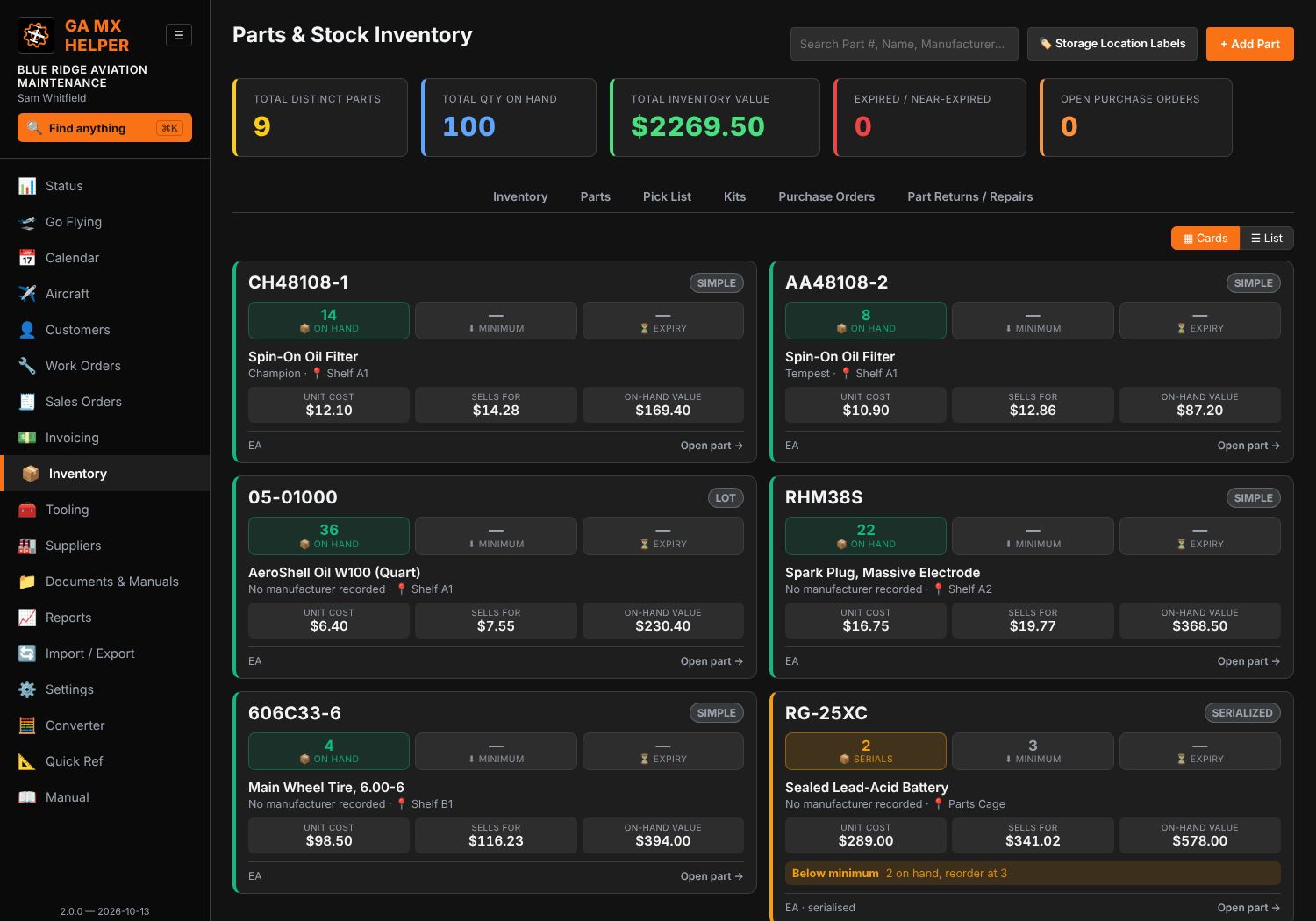Open Settings from sidebar

point(105,689)
